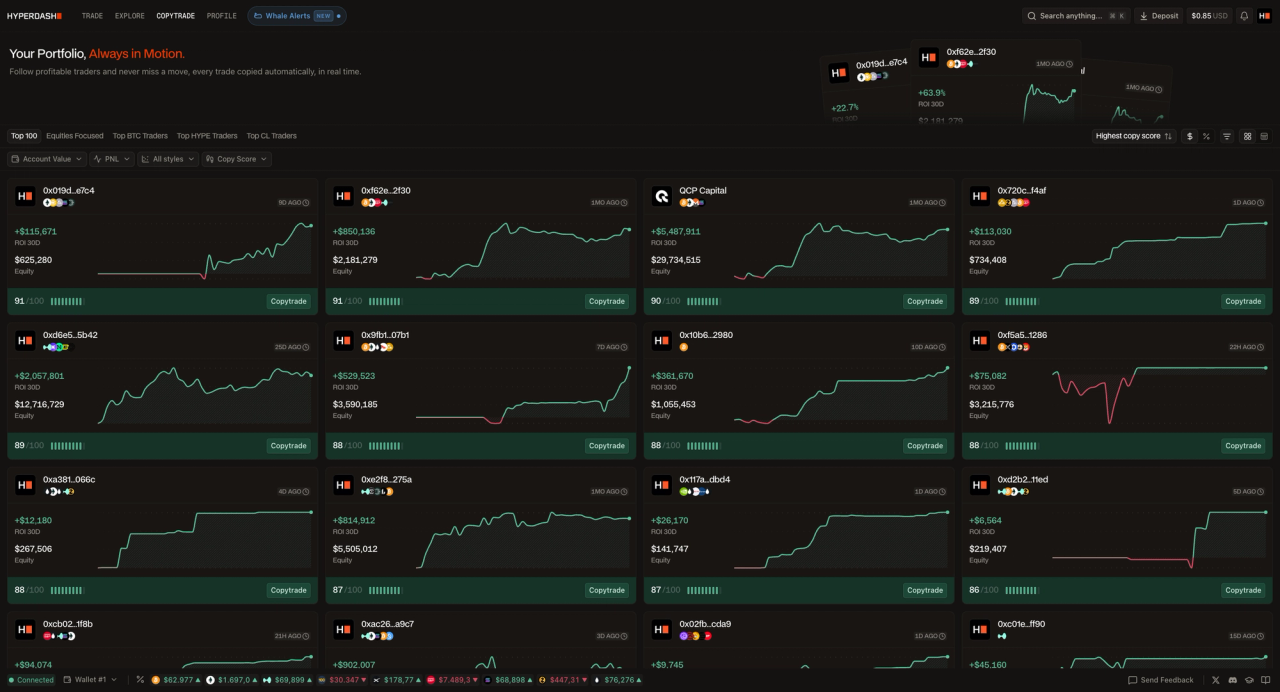
Task: Click avatar of trader 0xa381...066c
Action: pos(25,486)
